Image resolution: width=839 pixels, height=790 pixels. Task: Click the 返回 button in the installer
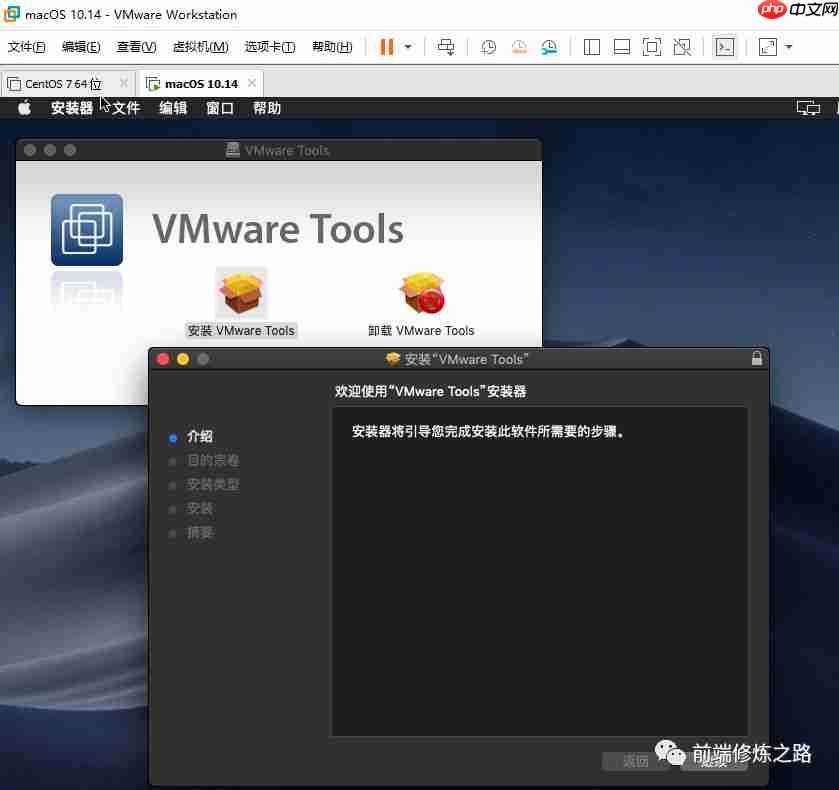pos(636,761)
